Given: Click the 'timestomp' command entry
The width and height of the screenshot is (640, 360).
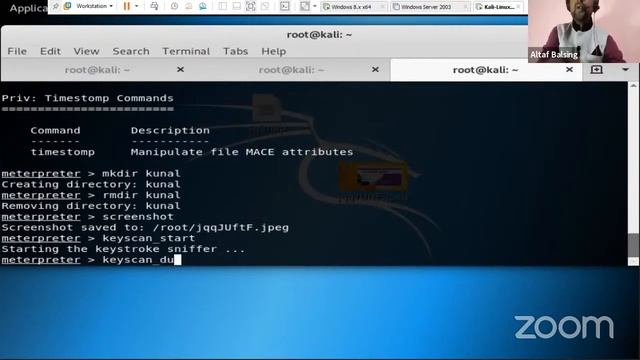Looking at the screenshot, I should pyautogui.click(x=62, y=152).
